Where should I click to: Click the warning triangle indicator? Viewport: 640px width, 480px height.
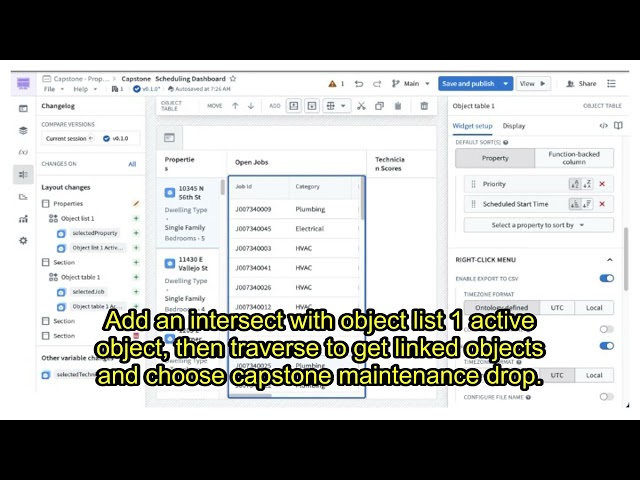click(332, 84)
